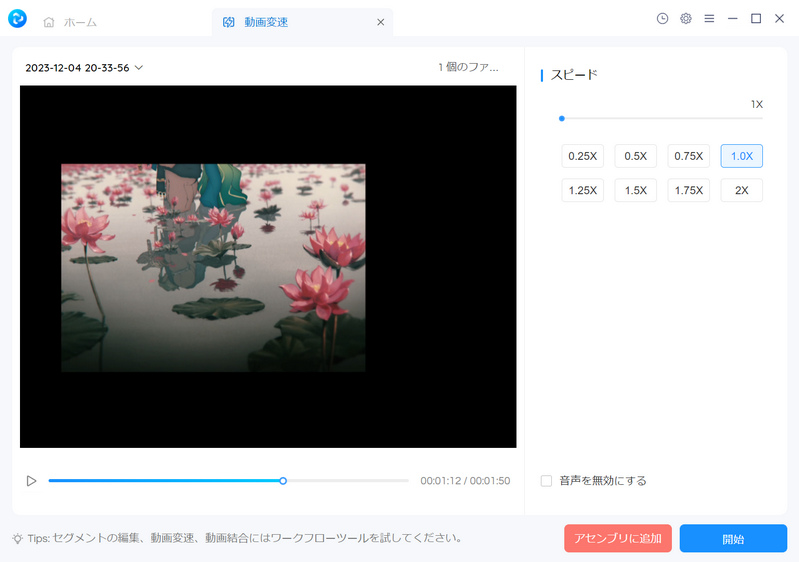This screenshot has height=562, width=799.
Task: Open settings gear icon
Action: pyautogui.click(x=685, y=19)
